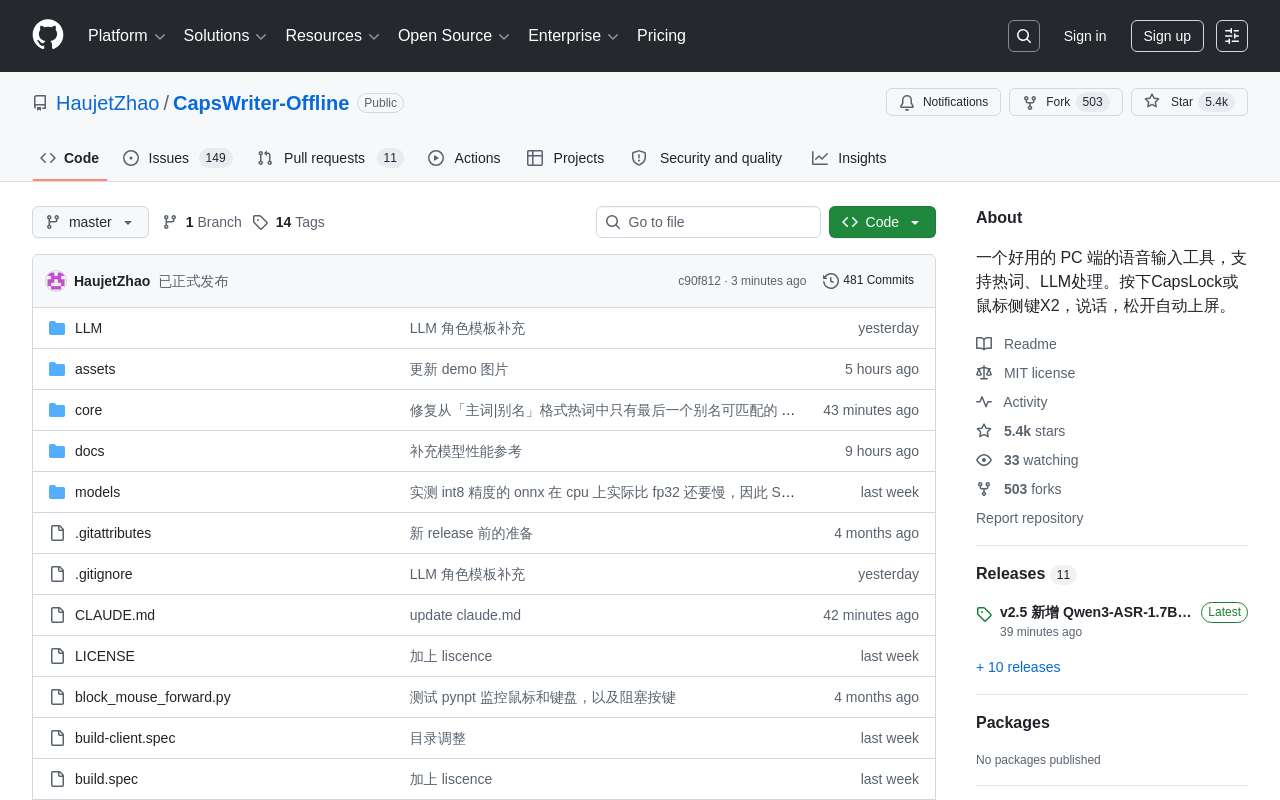Open the appearance settings sliders icon

click(1232, 36)
